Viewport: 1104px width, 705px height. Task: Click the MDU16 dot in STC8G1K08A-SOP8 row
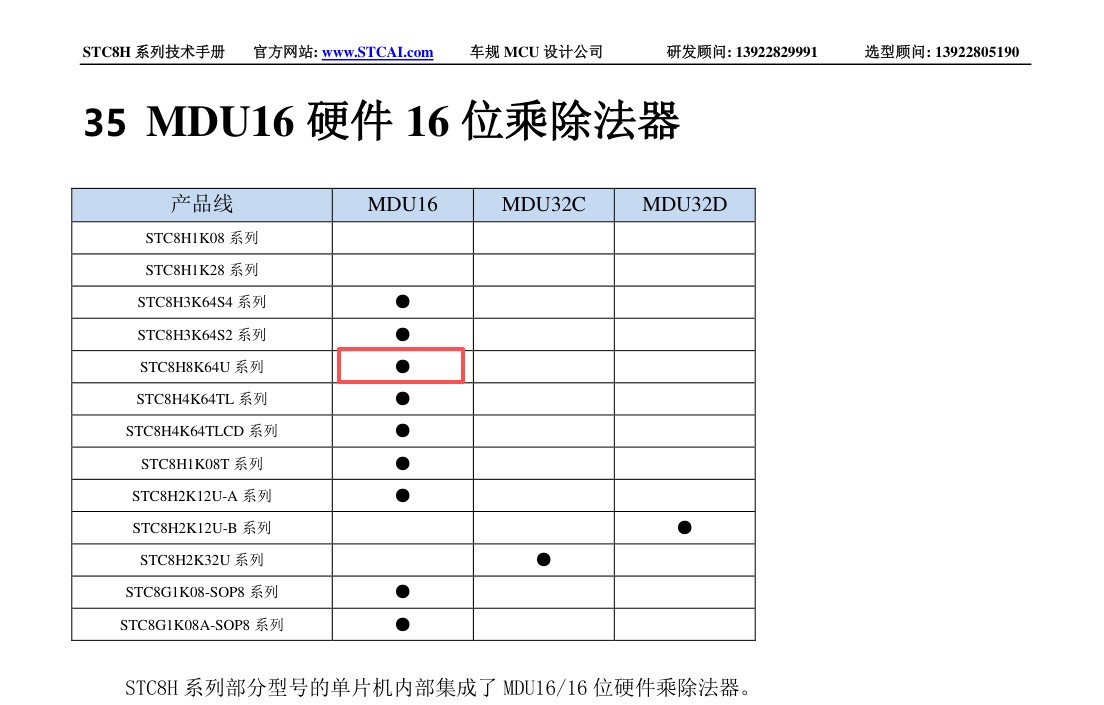[403, 624]
